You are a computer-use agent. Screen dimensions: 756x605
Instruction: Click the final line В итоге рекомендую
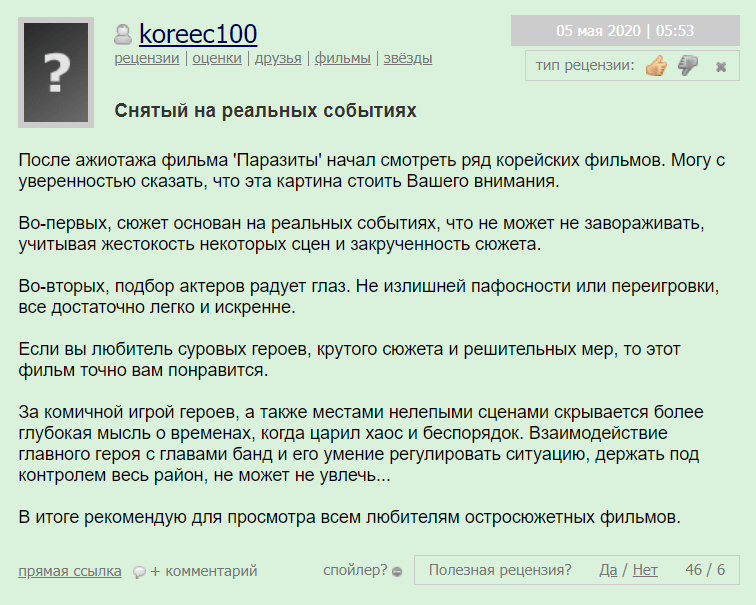(x=350, y=517)
